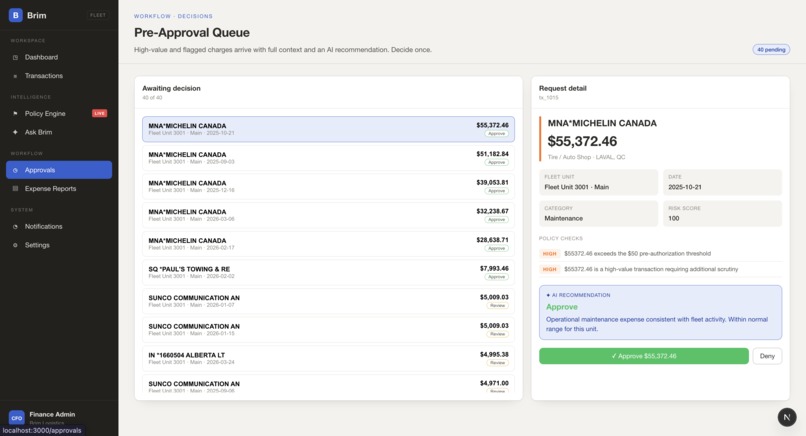Click Approve tag on $7,993.46 row

(497, 277)
